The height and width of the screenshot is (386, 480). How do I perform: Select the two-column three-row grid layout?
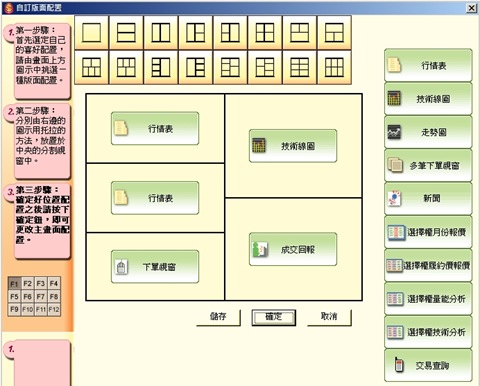(x=299, y=67)
